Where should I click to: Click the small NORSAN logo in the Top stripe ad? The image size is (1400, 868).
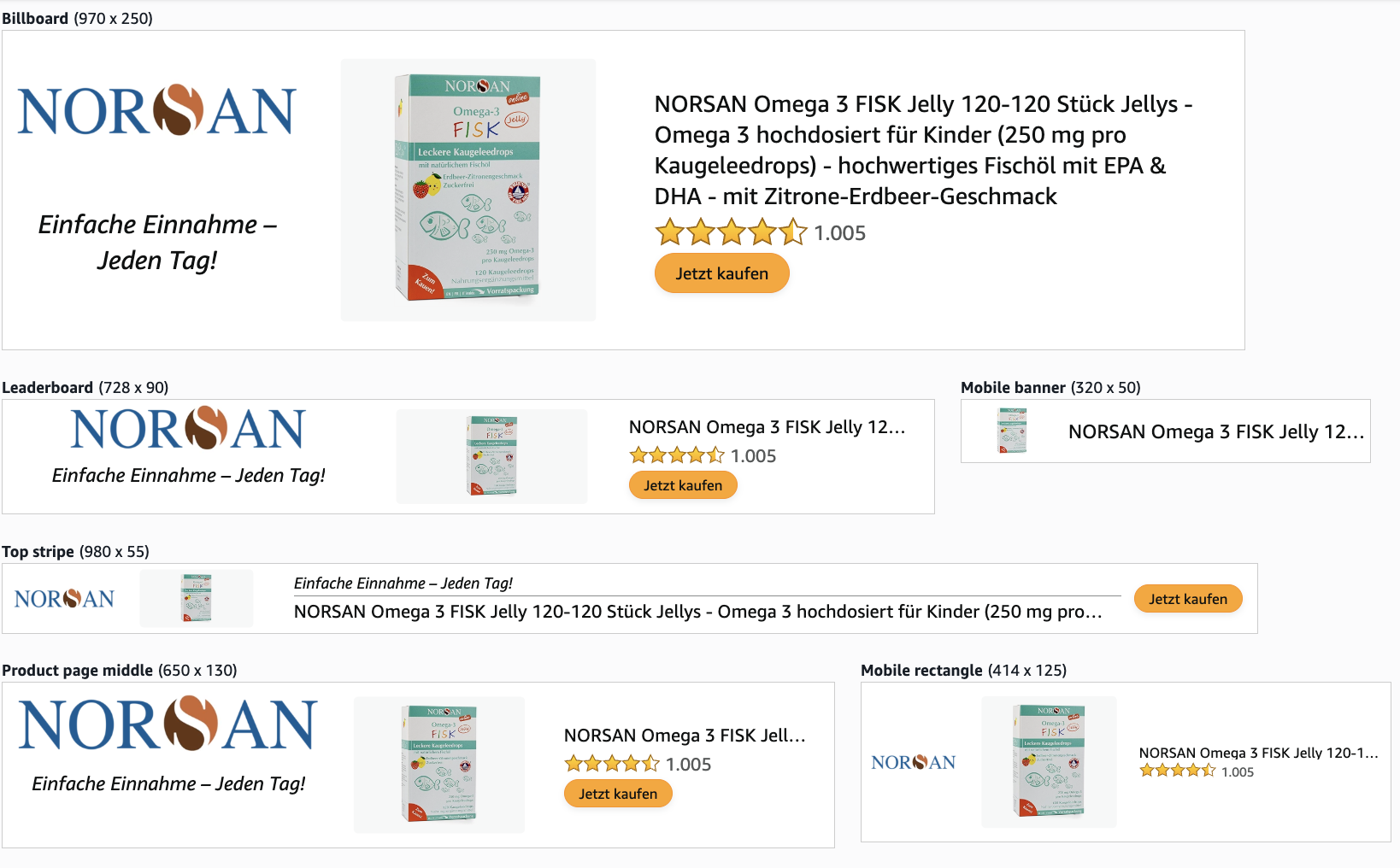pyautogui.click(x=65, y=599)
